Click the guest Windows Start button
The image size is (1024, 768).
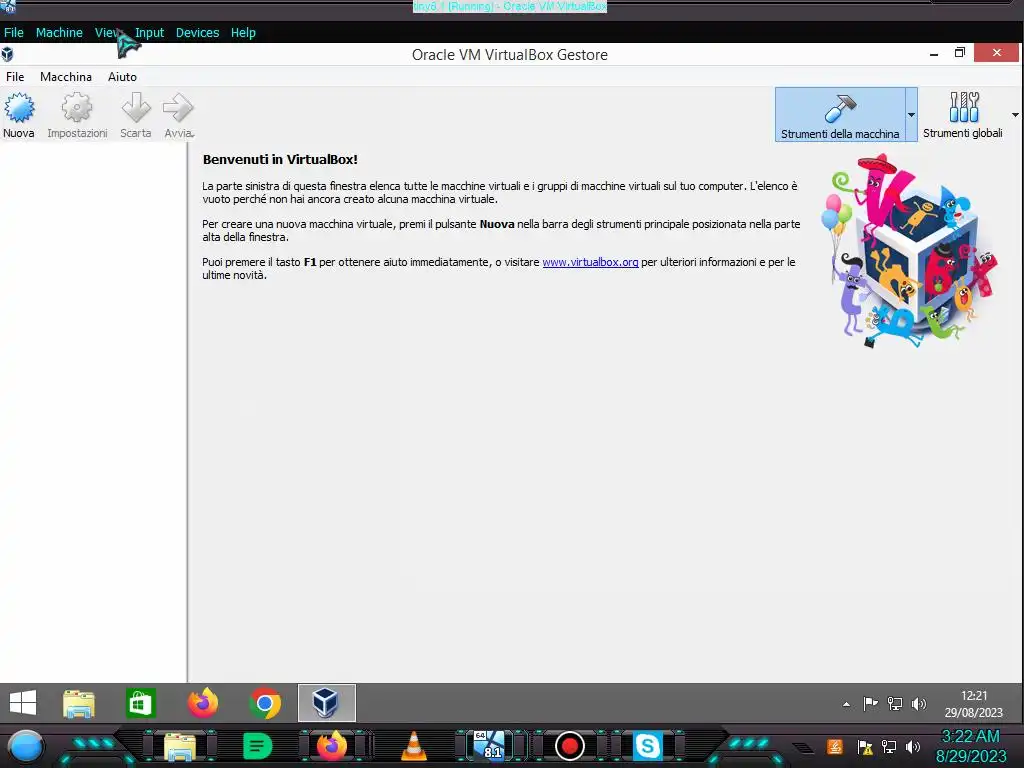click(x=23, y=703)
